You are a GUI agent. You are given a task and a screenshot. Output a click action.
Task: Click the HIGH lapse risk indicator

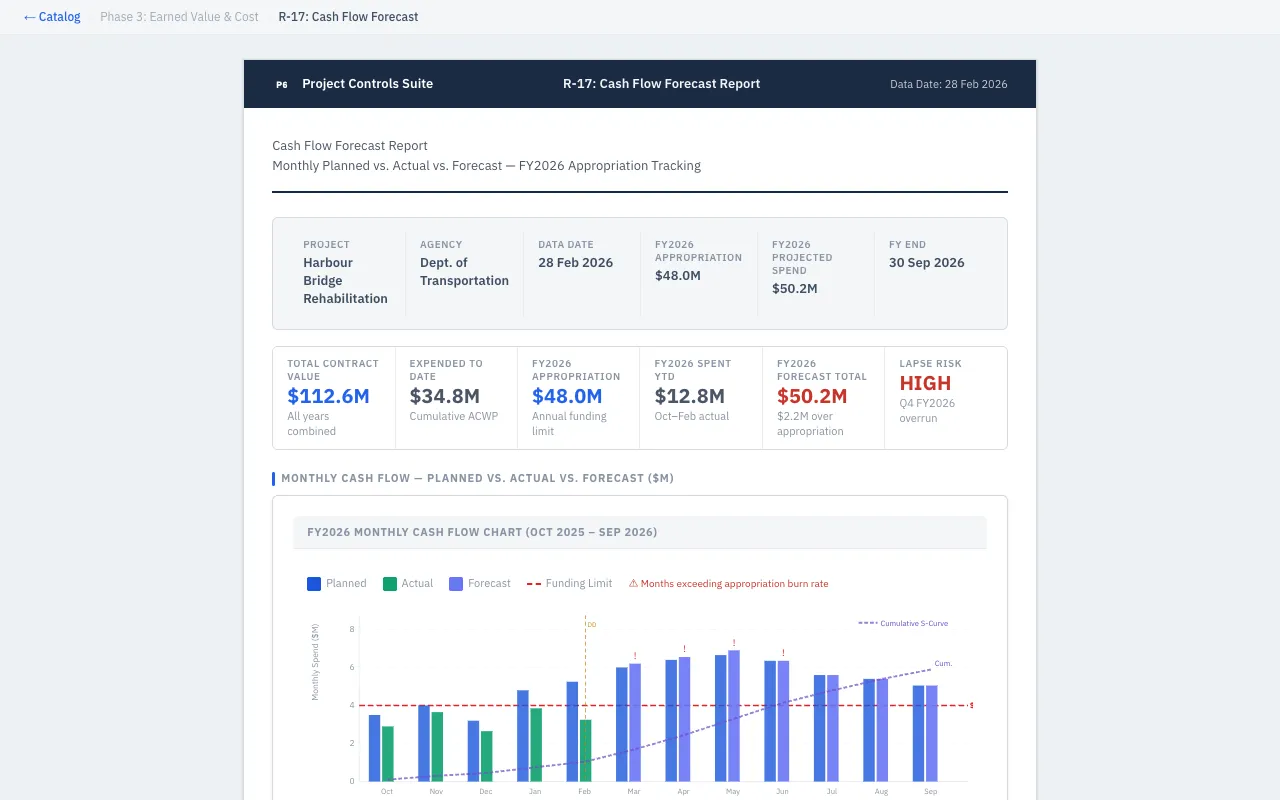pyautogui.click(x=925, y=383)
